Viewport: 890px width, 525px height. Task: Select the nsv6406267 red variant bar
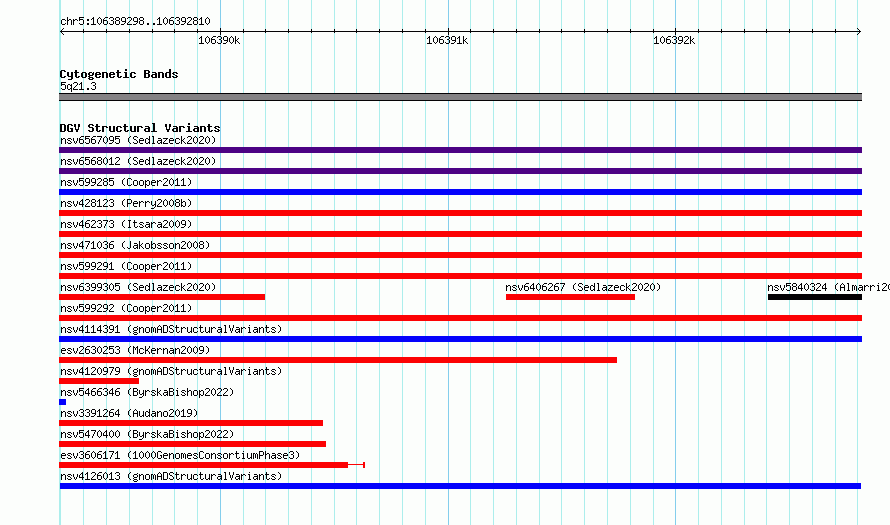tap(570, 297)
